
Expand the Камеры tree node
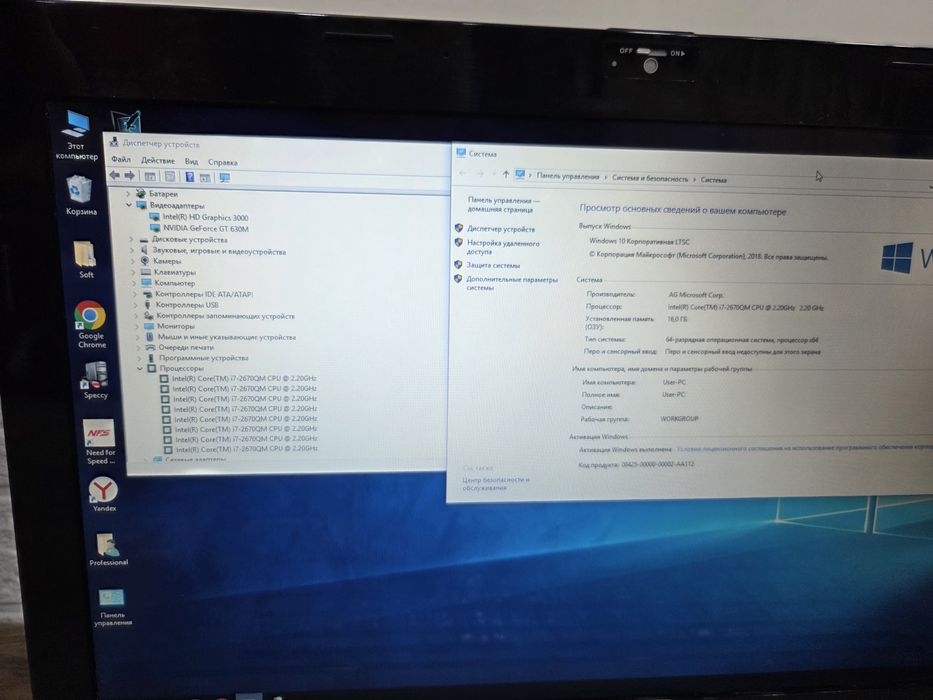tap(133, 261)
